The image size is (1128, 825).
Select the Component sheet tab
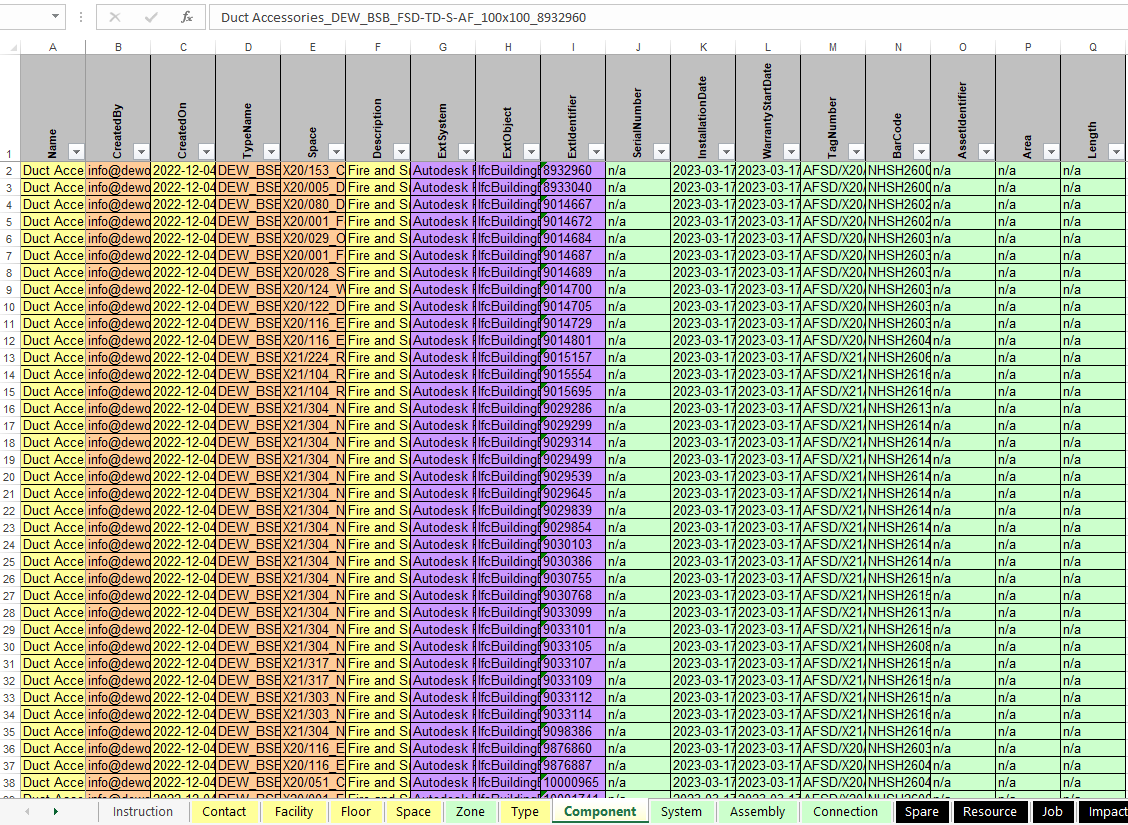[x=600, y=811]
